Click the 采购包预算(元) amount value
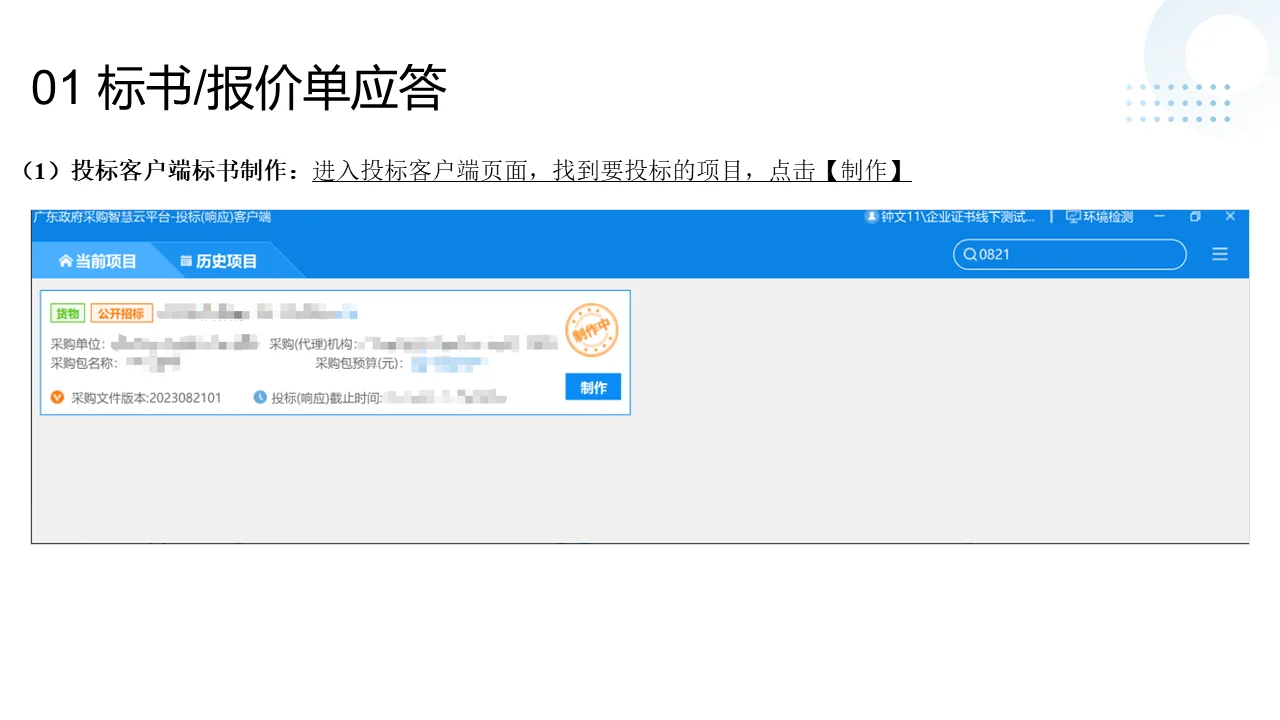Viewport: 1280px width, 720px height. pyautogui.click(x=448, y=363)
